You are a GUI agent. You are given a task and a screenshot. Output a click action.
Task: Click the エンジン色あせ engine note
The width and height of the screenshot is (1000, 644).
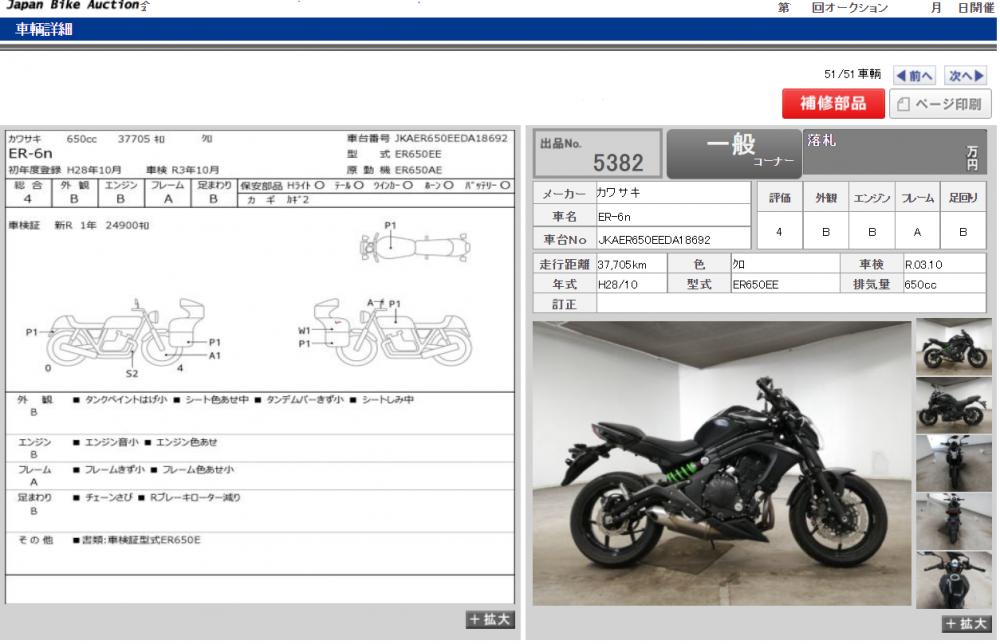(x=186, y=442)
